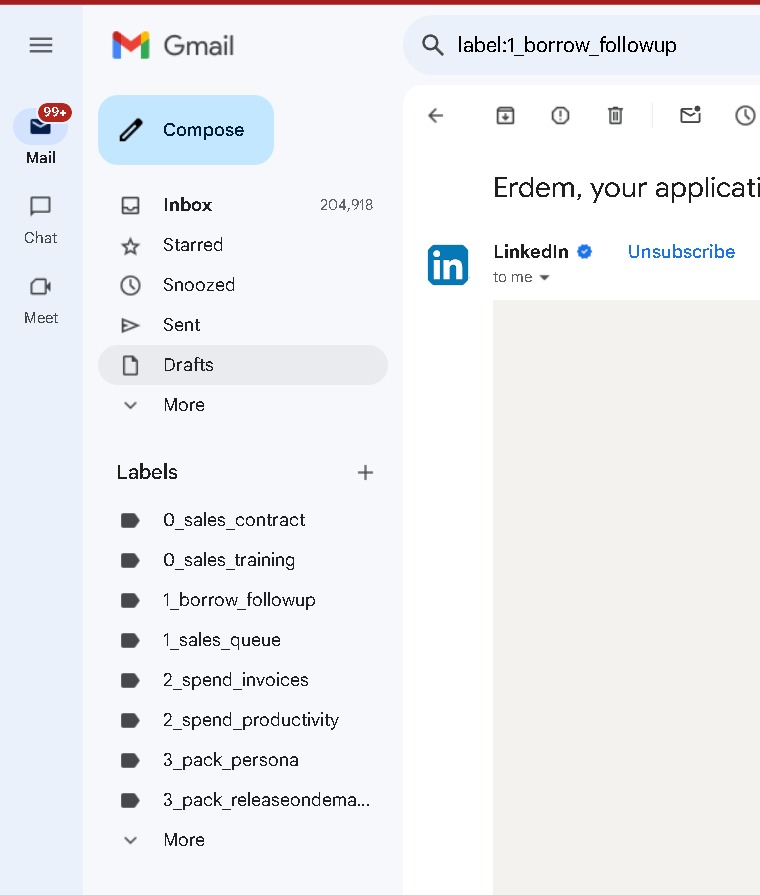The width and height of the screenshot is (760, 895).
Task: Go back using the back arrow
Action: [436, 116]
